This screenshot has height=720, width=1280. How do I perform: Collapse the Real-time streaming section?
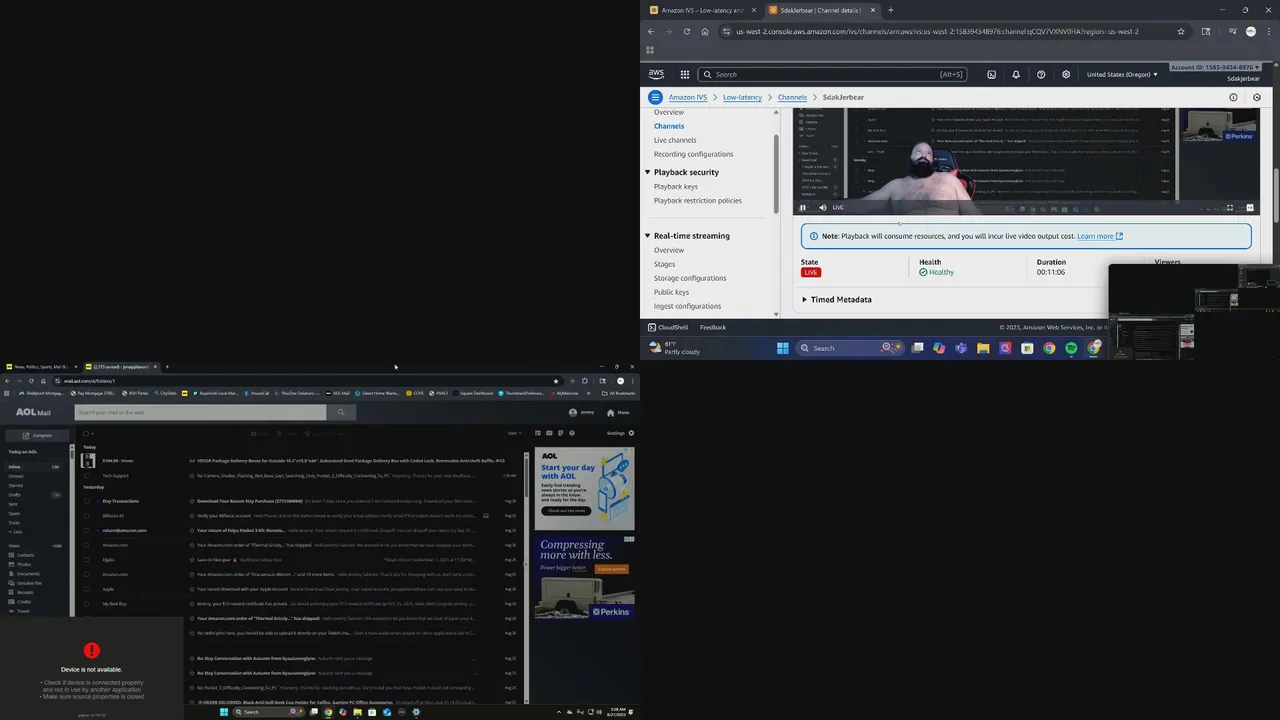[647, 236]
